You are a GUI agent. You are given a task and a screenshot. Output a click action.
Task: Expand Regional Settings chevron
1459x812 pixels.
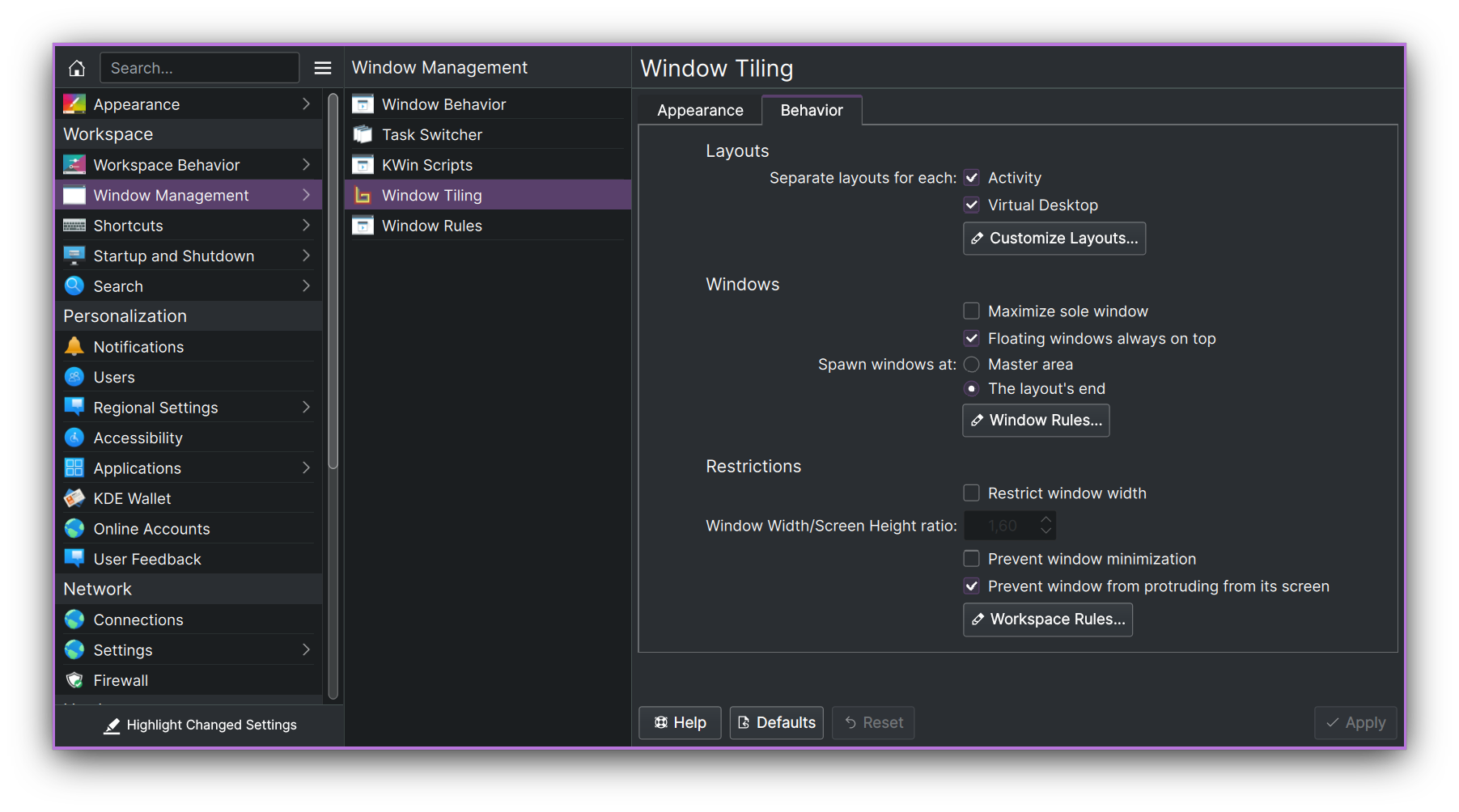click(x=306, y=408)
